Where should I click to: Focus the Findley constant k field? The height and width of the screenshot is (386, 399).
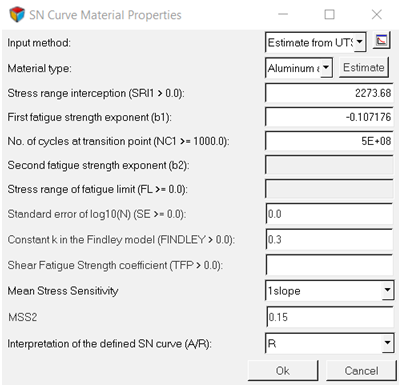tap(329, 239)
